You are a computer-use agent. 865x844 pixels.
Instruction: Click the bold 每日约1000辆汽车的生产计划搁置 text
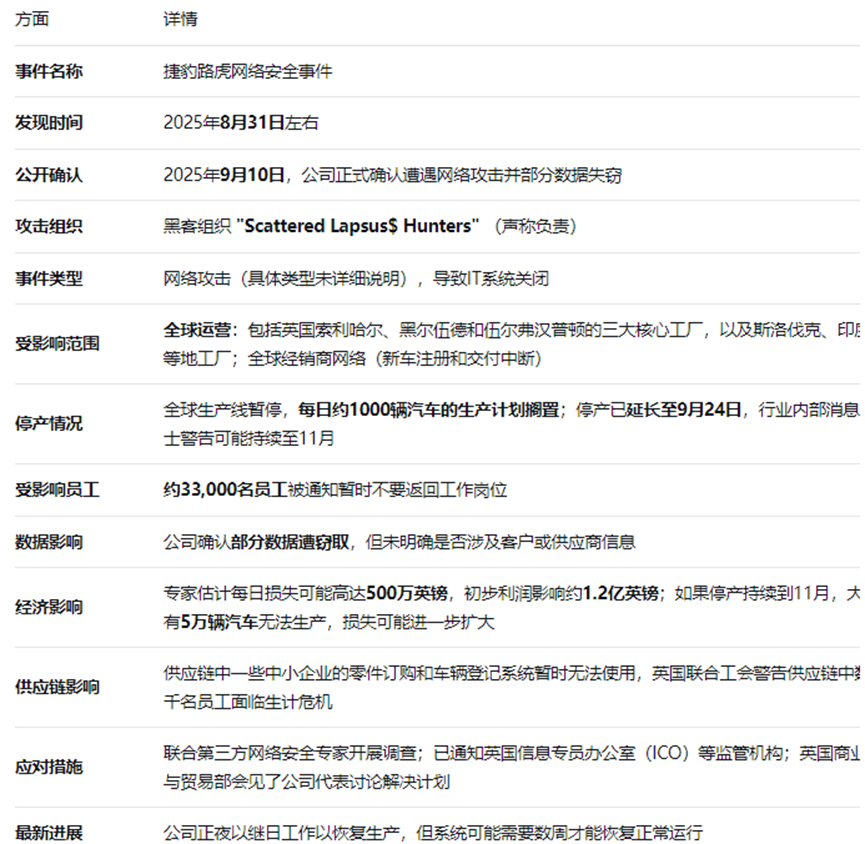(429, 409)
